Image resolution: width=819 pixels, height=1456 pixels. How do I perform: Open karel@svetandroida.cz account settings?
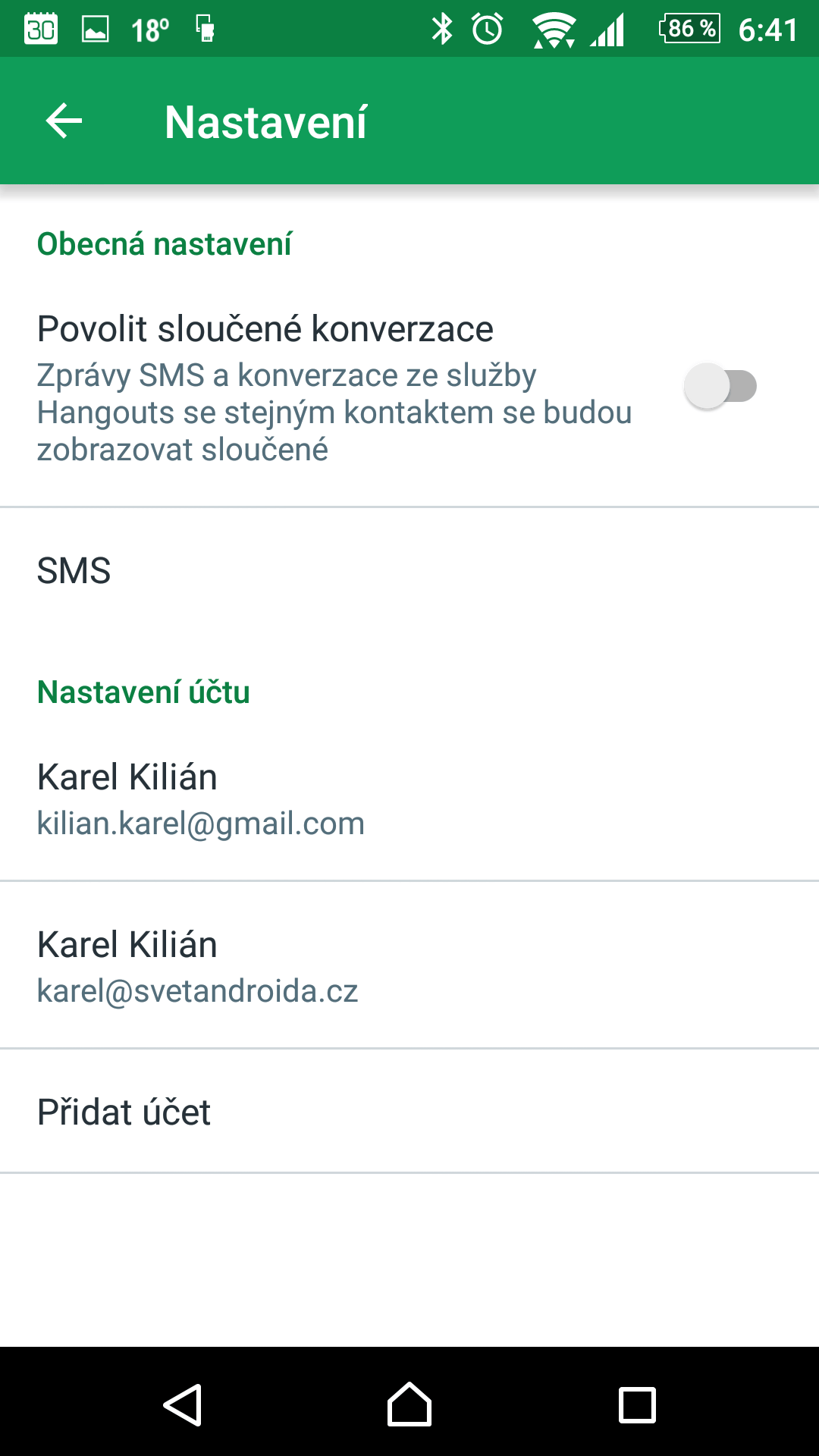pos(409,966)
